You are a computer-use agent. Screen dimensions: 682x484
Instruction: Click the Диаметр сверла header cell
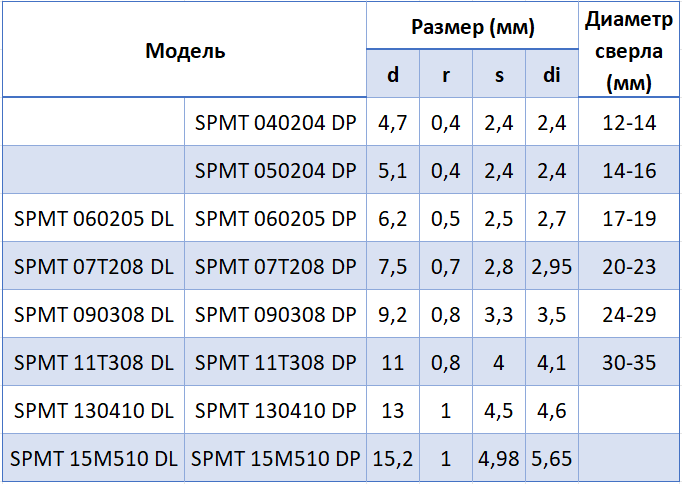tap(629, 50)
